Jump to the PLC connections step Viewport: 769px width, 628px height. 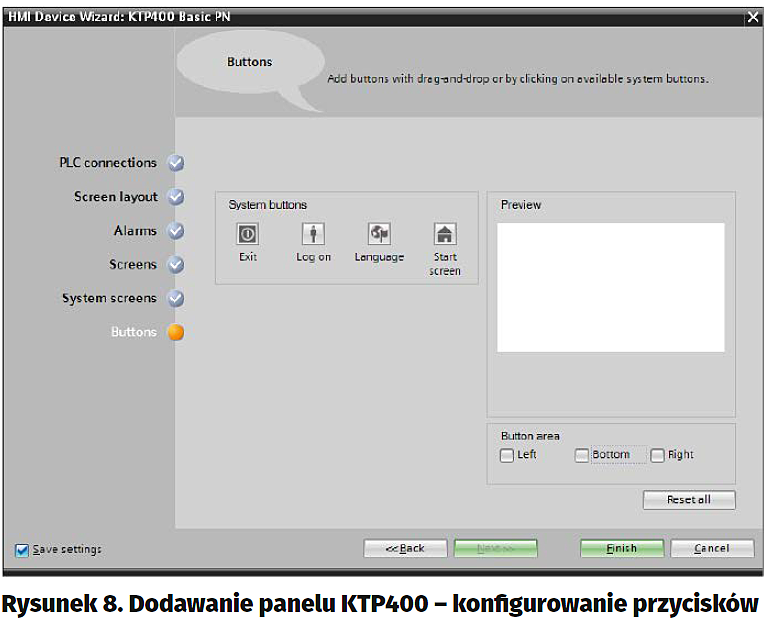tap(108, 163)
